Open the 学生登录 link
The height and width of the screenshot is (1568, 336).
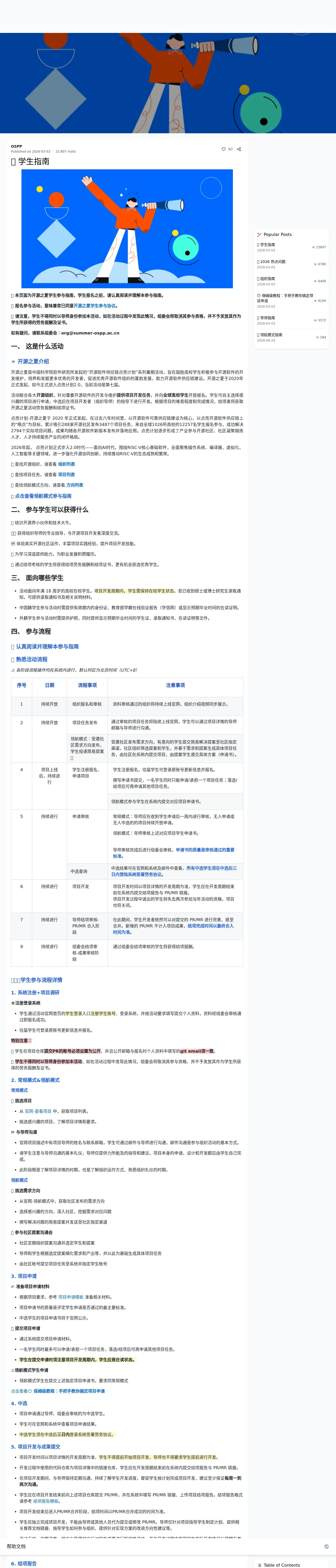[74, 1014]
